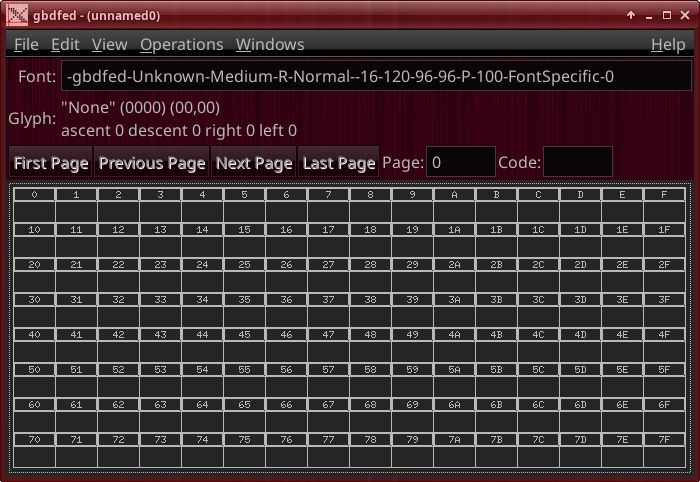Open the Edit menu
Viewport: 700px width, 482px height.
click(65, 44)
